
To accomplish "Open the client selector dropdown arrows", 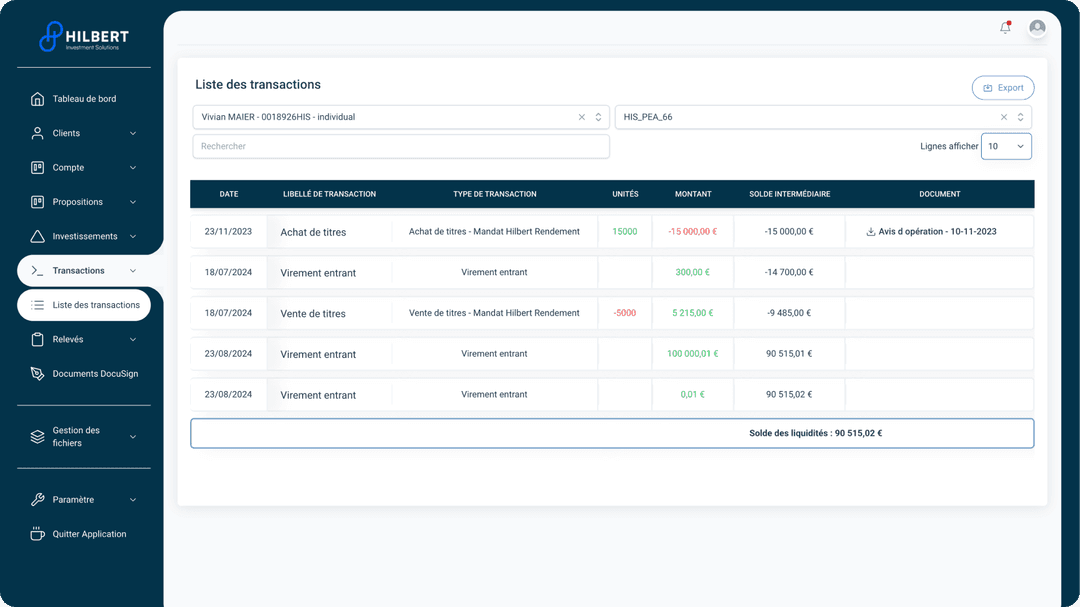I will [x=598, y=117].
